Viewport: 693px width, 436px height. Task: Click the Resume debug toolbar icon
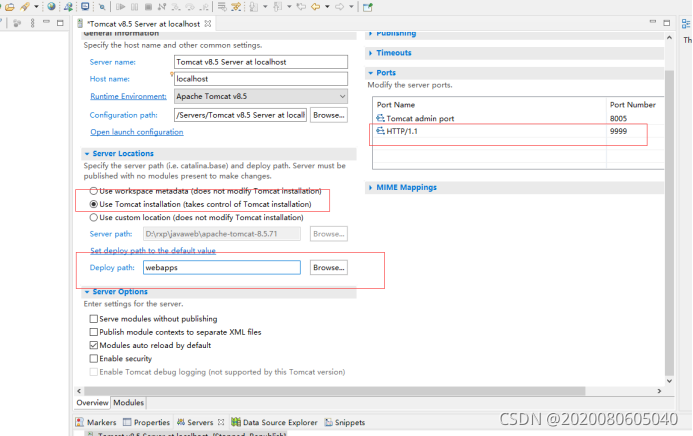click(120, 7)
